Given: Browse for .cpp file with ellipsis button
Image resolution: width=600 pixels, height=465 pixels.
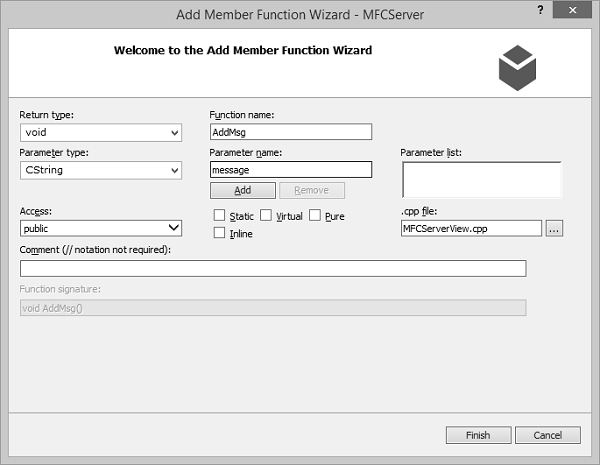Looking at the screenshot, I should 556,228.
